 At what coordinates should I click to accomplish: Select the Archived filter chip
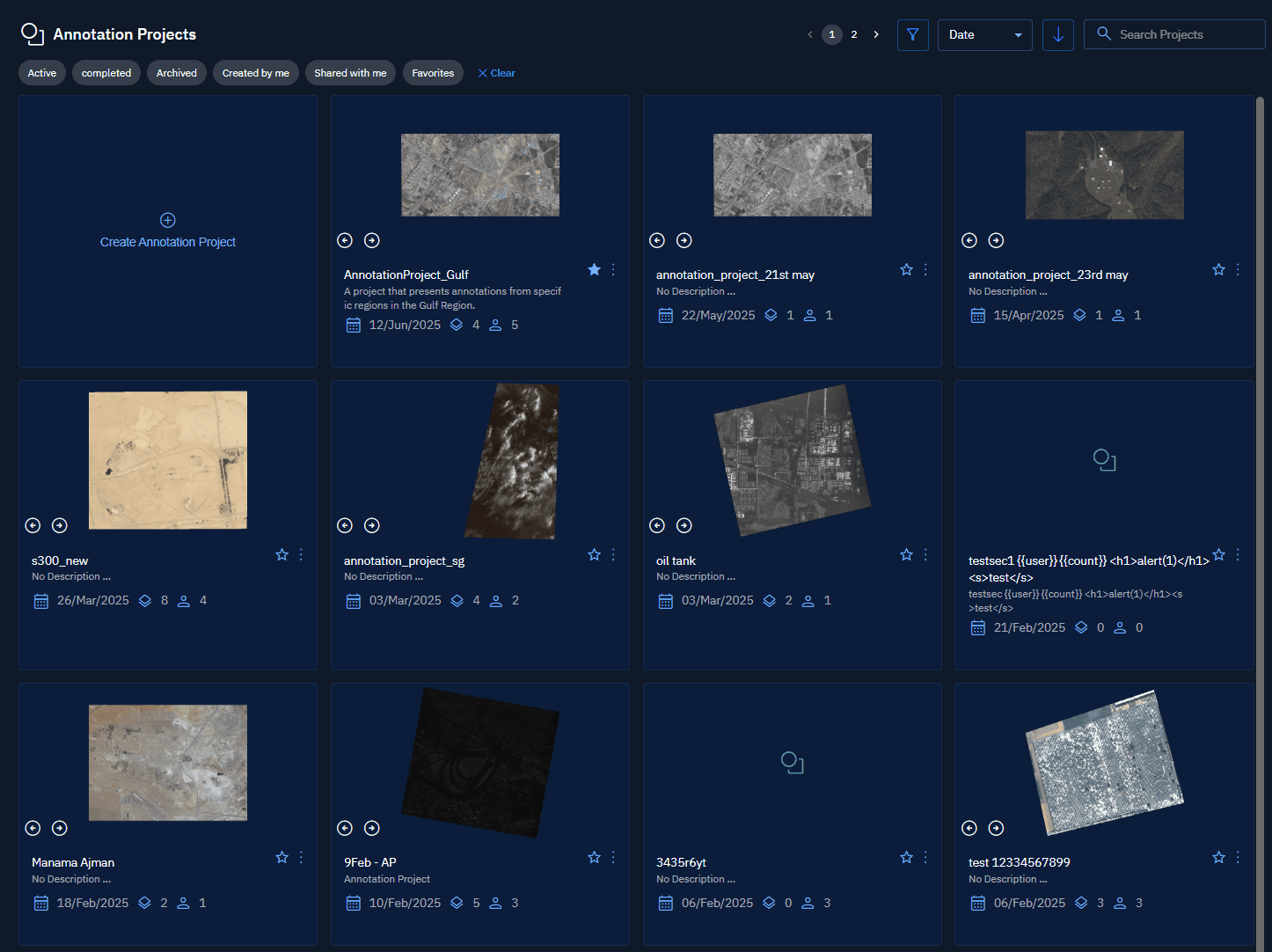pos(177,73)
